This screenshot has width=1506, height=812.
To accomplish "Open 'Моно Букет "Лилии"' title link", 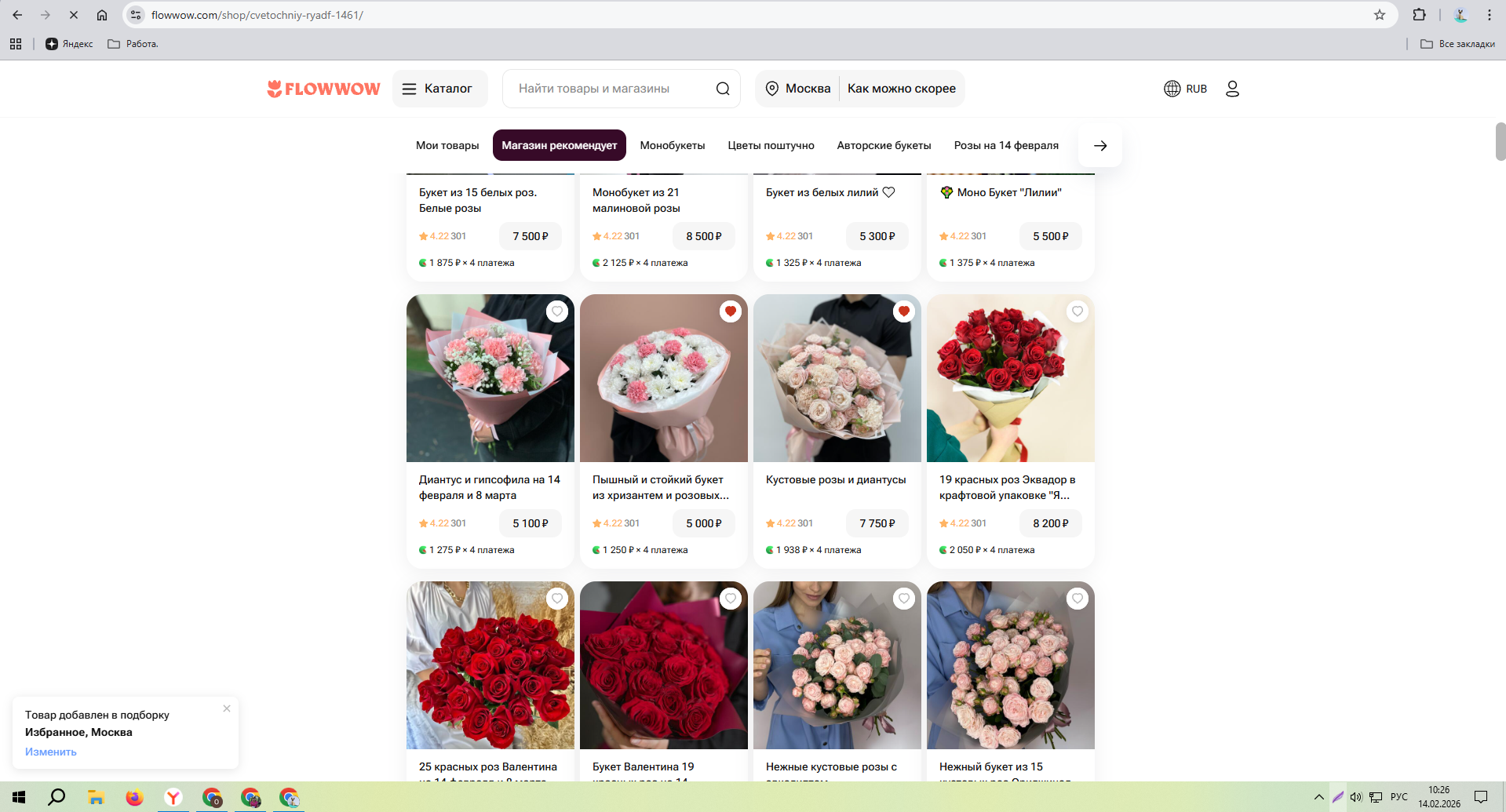I will click(x=1001, y=192).
